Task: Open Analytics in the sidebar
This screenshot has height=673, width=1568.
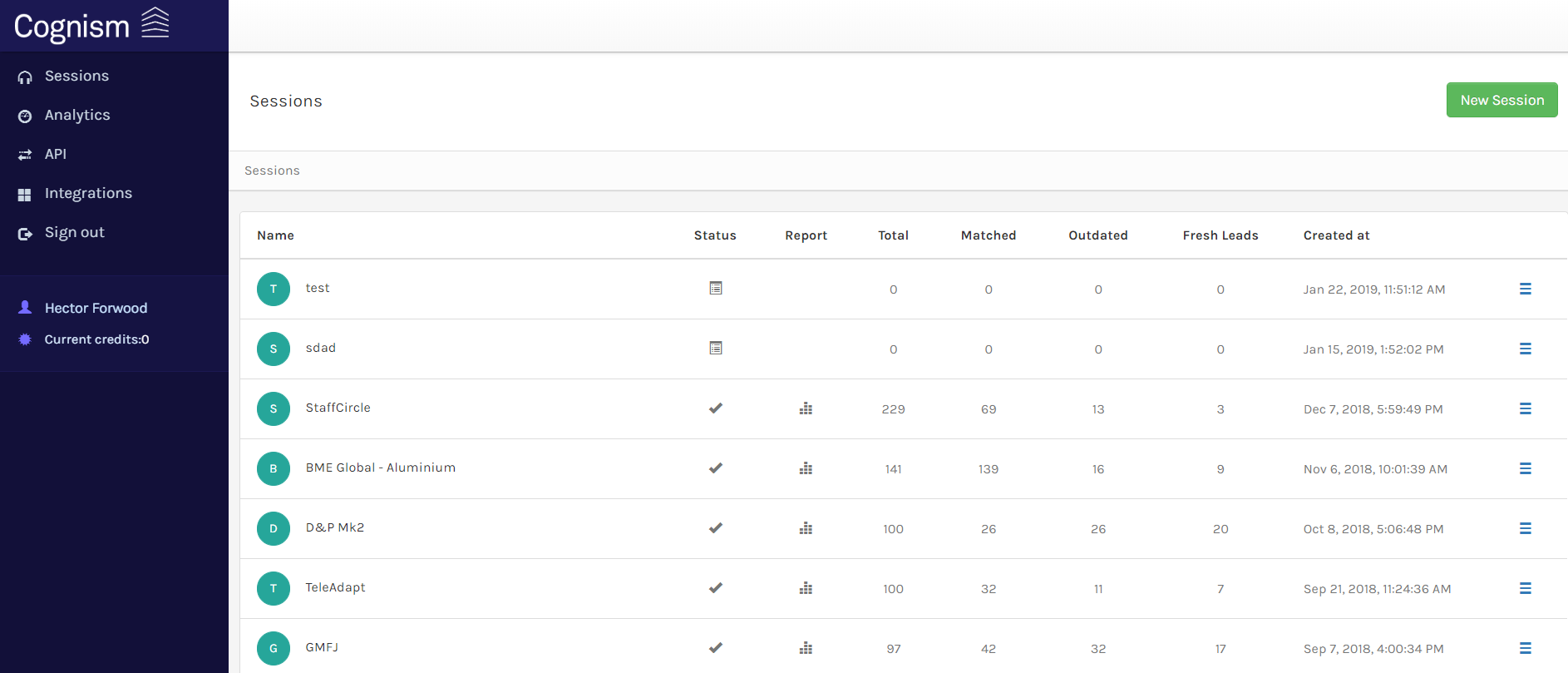Action: (x=76, y=115)
